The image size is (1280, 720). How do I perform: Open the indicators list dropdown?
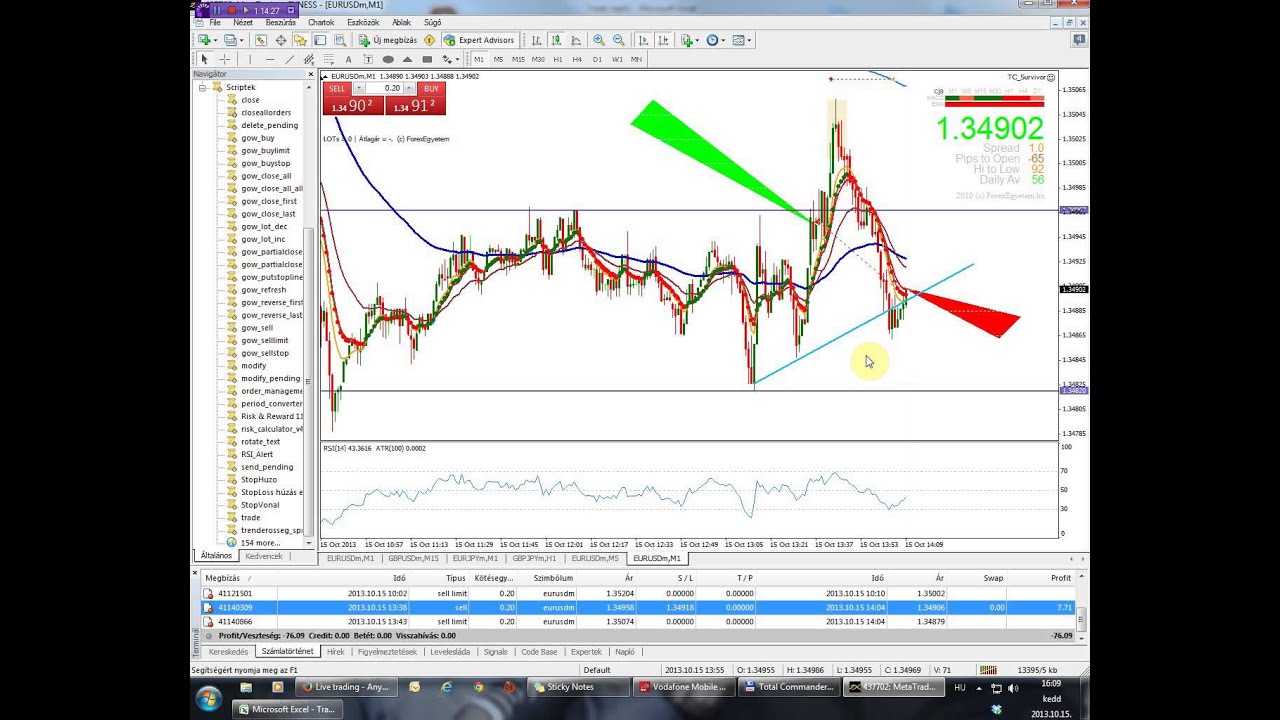point(689,40)
